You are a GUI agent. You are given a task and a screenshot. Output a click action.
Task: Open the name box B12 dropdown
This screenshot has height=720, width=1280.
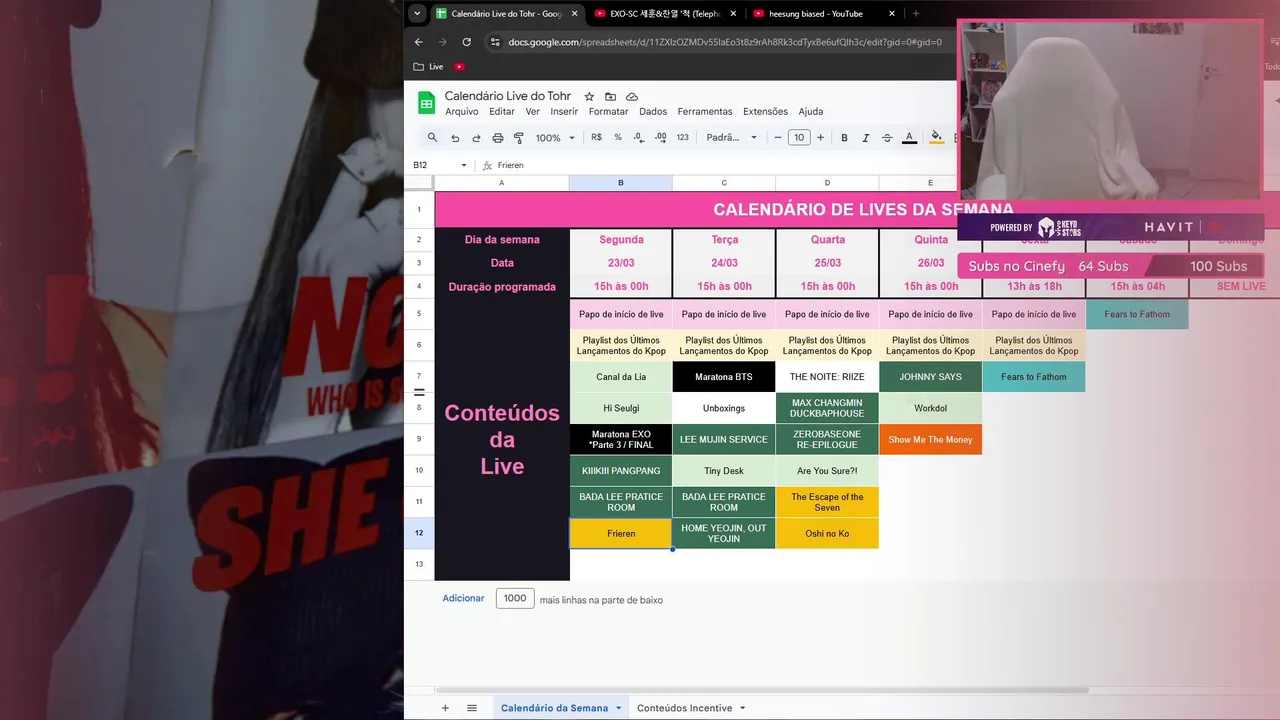tap(464, 165)
